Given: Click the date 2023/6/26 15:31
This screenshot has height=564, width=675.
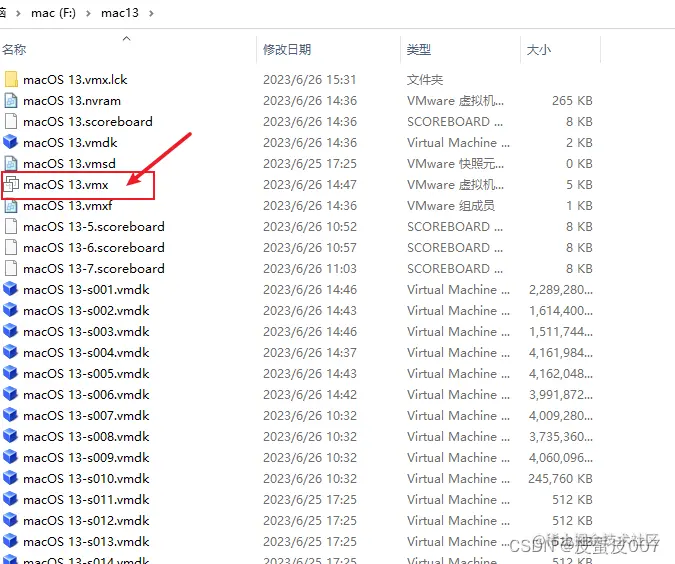Looking at the screenshot, I should point(310,80).
